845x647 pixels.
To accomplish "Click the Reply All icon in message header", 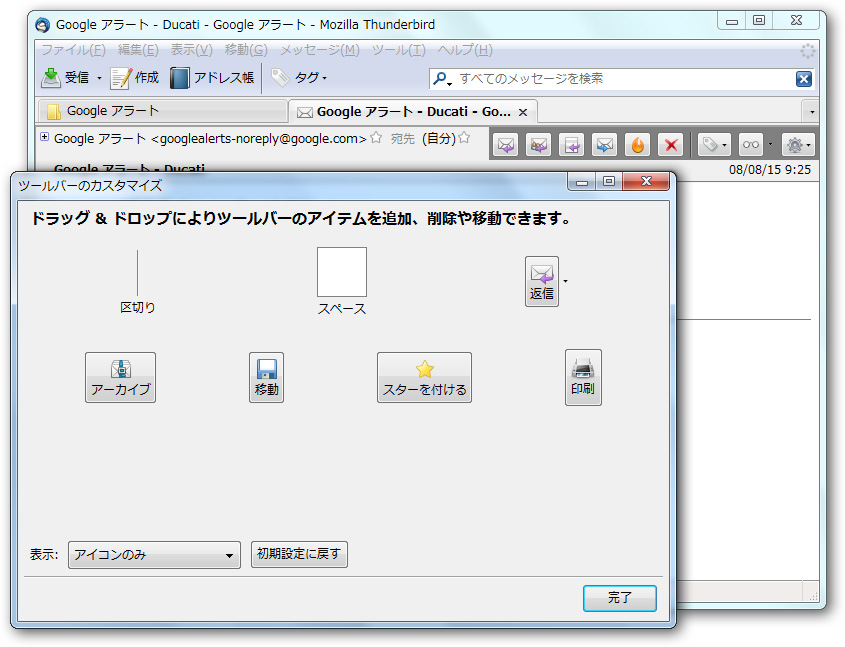I will [x=538, y=145].
